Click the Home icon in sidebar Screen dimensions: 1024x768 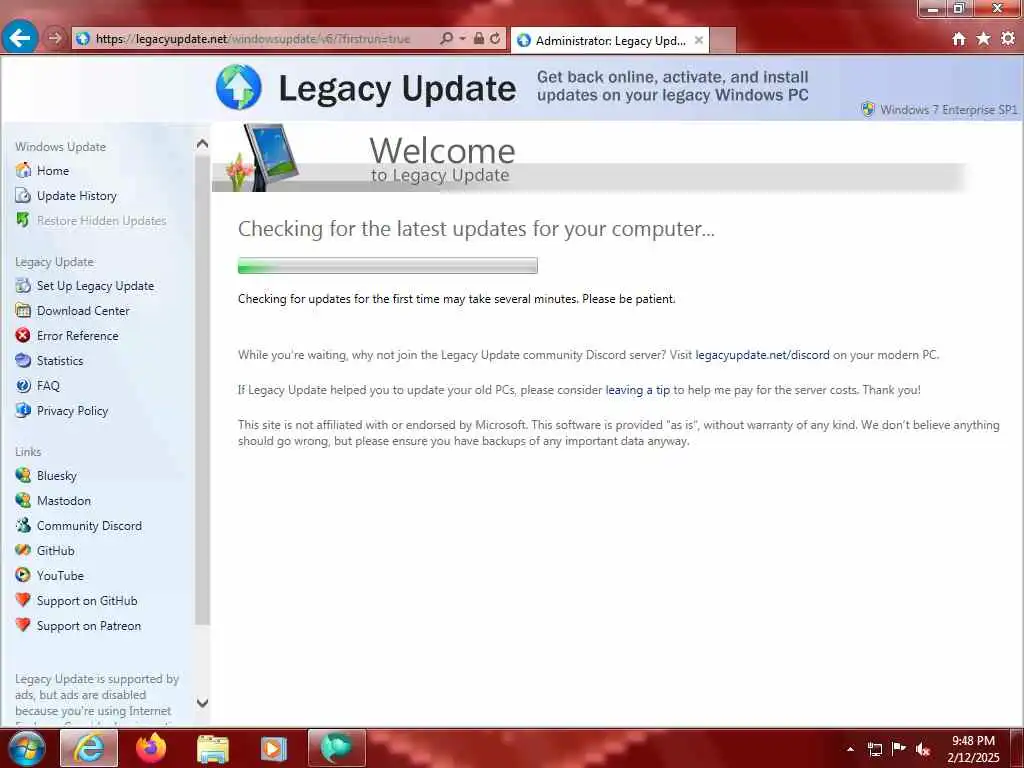click(23, 170)
